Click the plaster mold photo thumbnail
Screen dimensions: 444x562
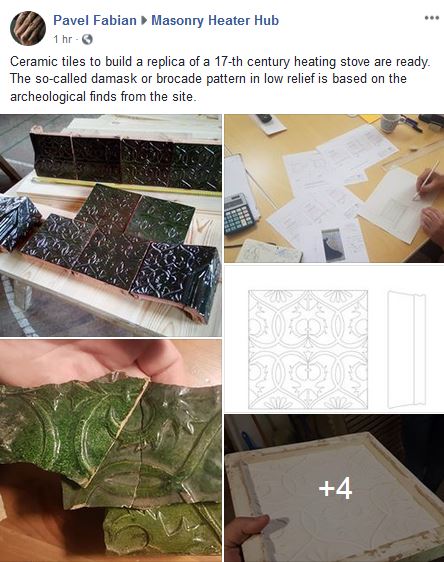pyautogui.click(x=334, y=488)
